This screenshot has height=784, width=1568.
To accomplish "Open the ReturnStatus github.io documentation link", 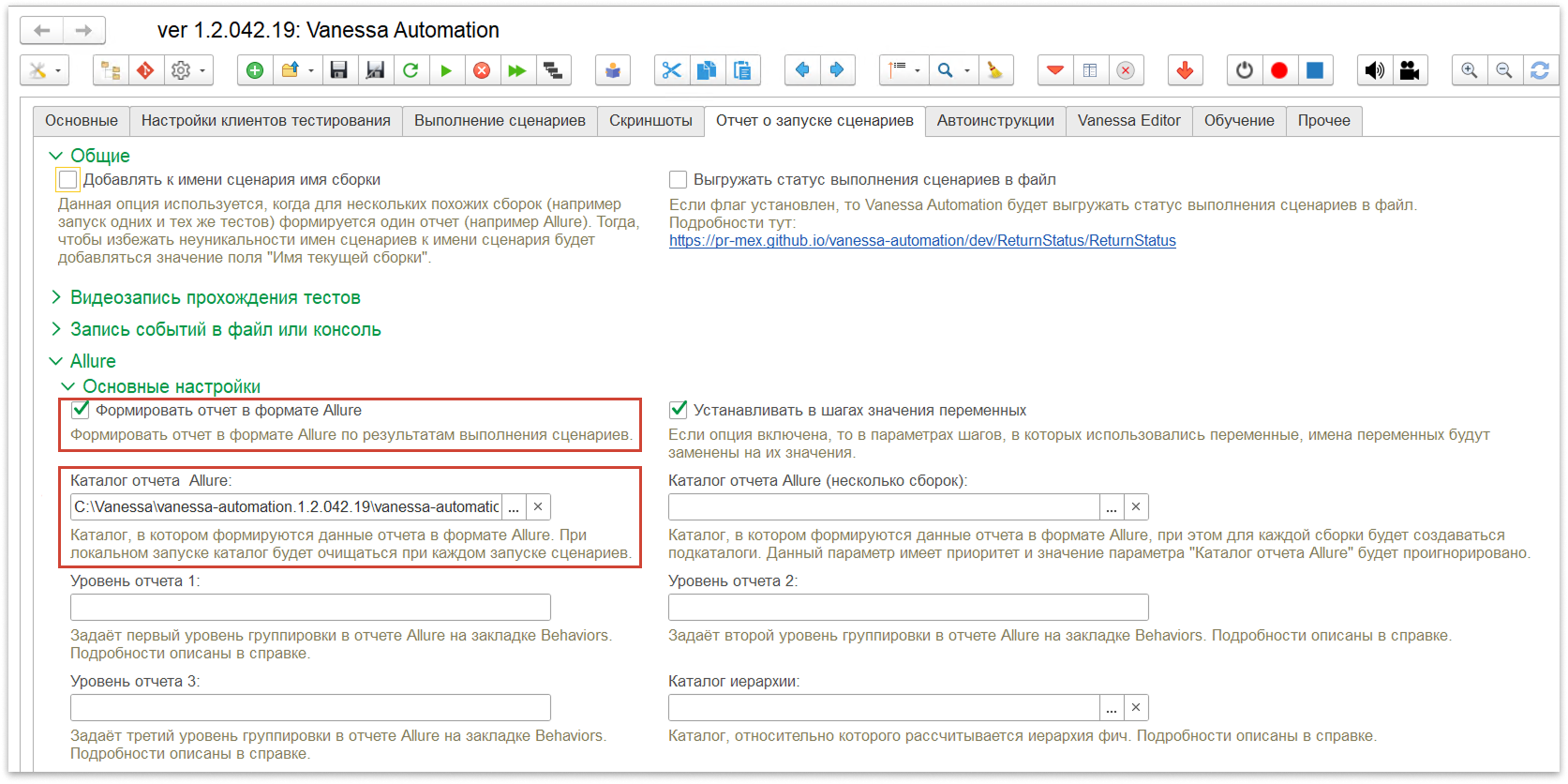I will (x=922, y=240).
